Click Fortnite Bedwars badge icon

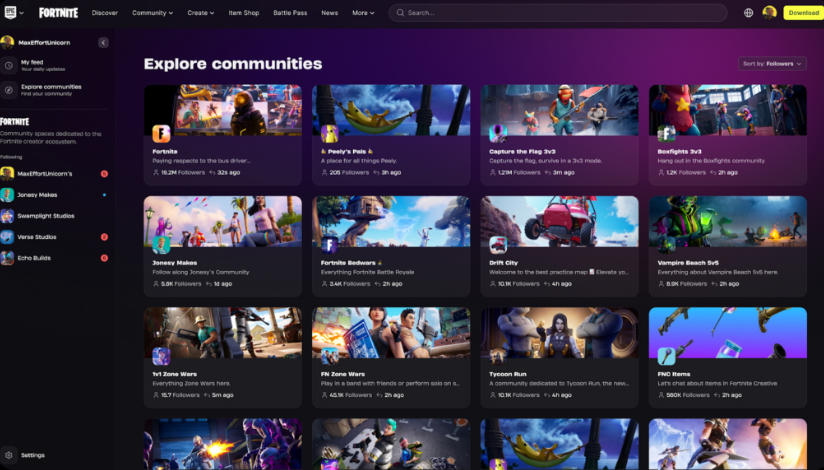click(329, 245)
